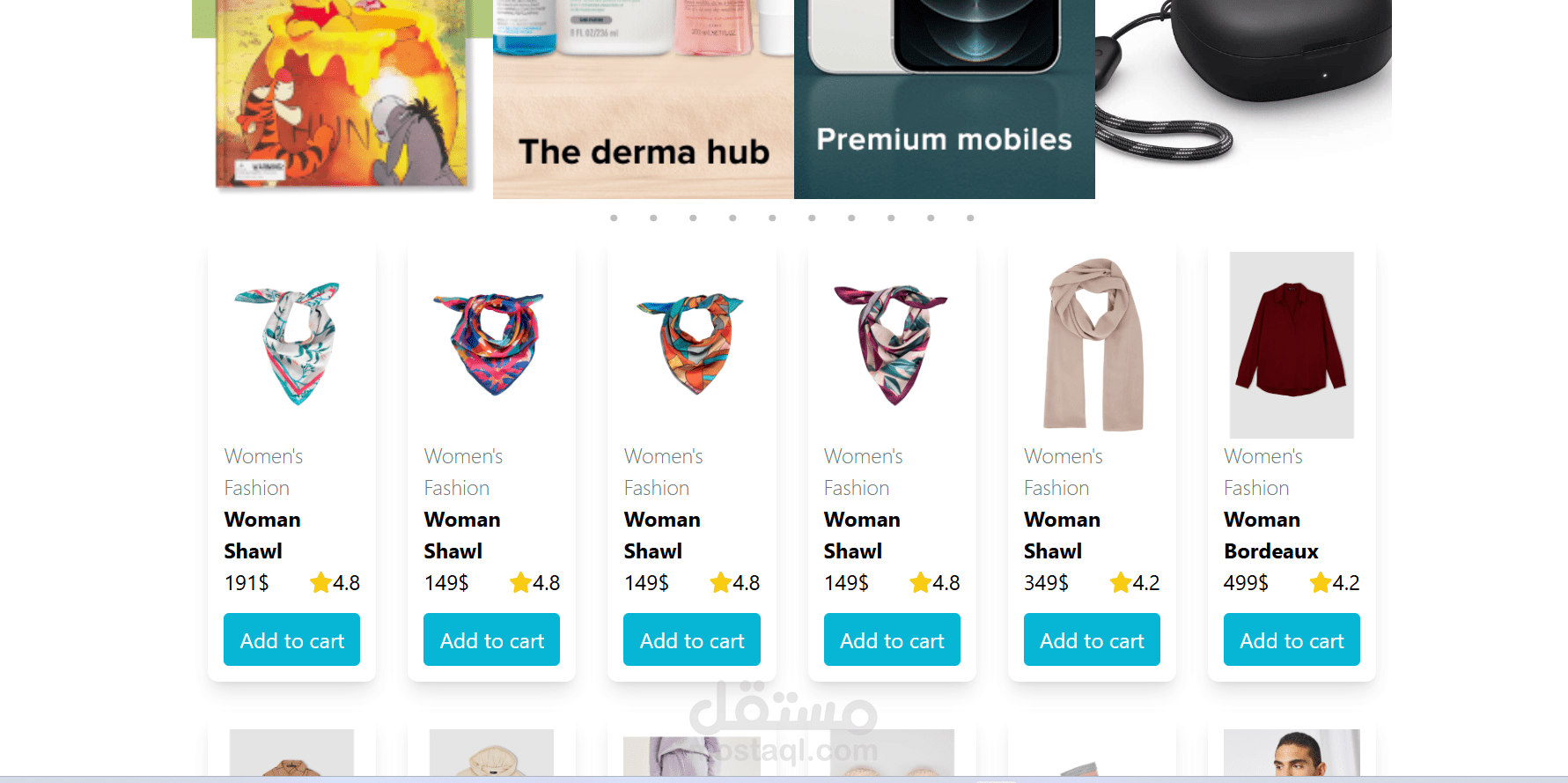Select the fifth carousel pagination dot

point(772,218)
